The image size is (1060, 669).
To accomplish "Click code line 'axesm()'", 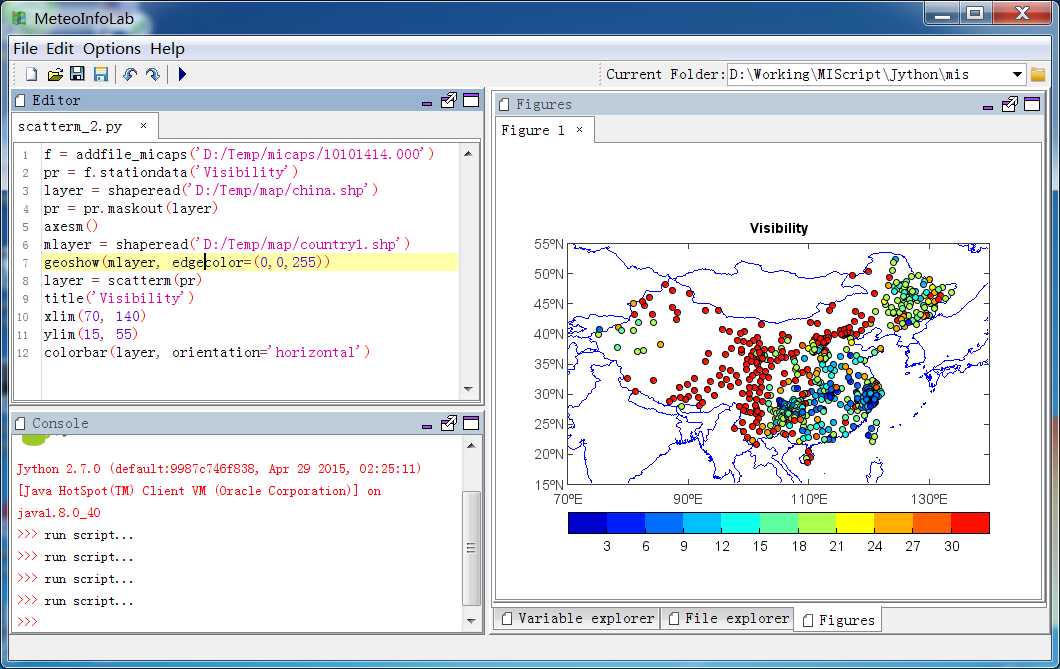I will [71, 226].
